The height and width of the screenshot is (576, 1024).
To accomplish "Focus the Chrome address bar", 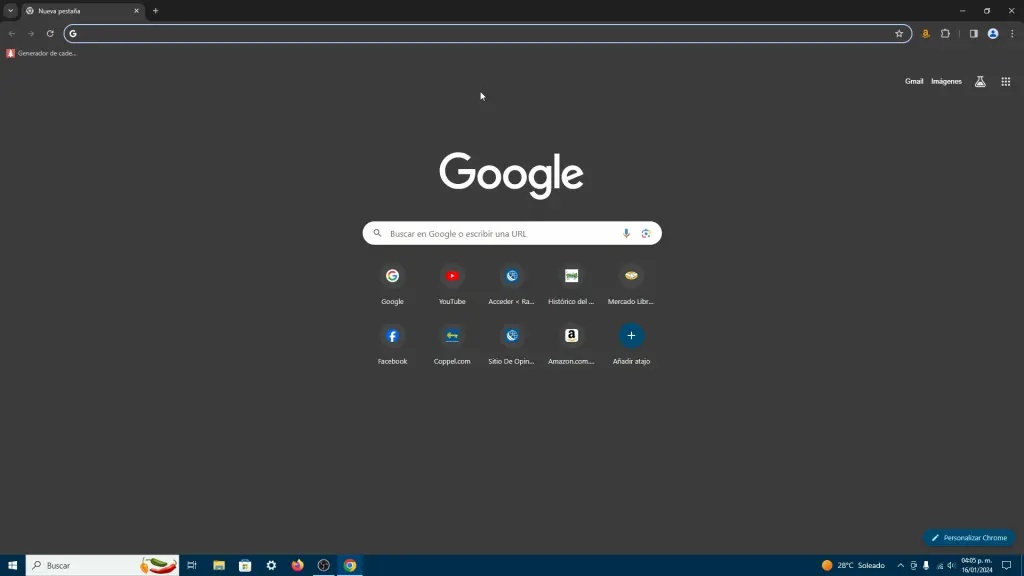I will [x=486, y=33].
